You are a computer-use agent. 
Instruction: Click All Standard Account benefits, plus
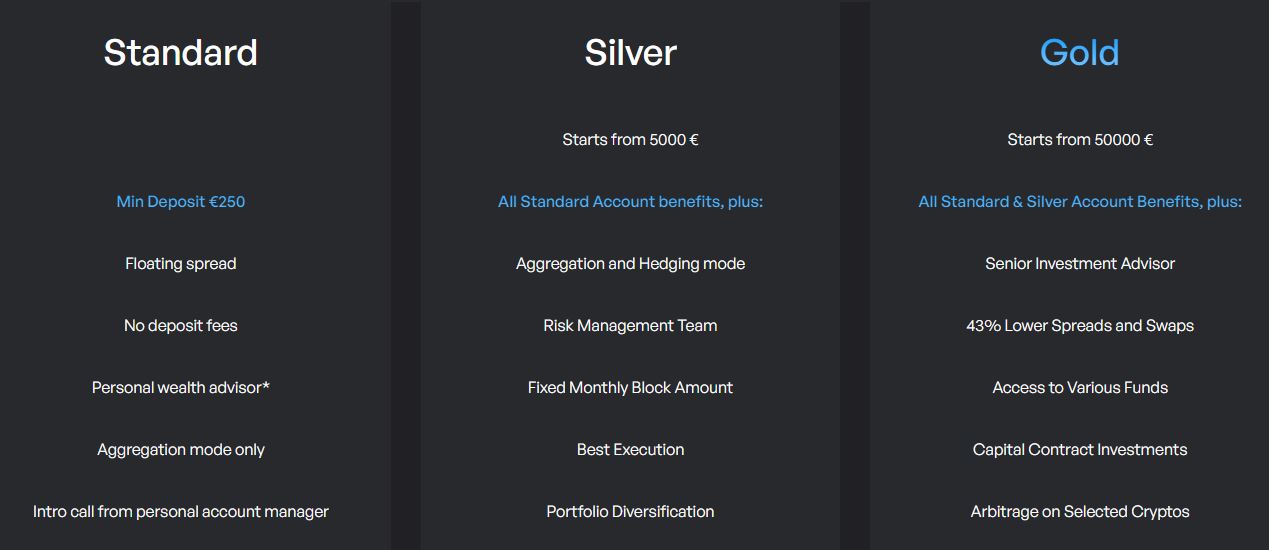(630, 201)
